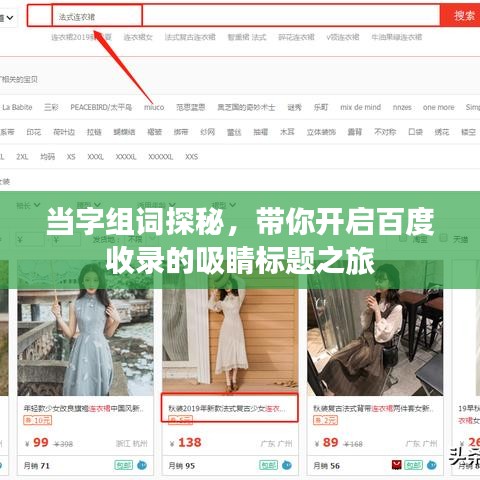Click the 2元 coupon badge
Image resolution: width=480 pixels, height=480 pixels.
tap(325, 420)
